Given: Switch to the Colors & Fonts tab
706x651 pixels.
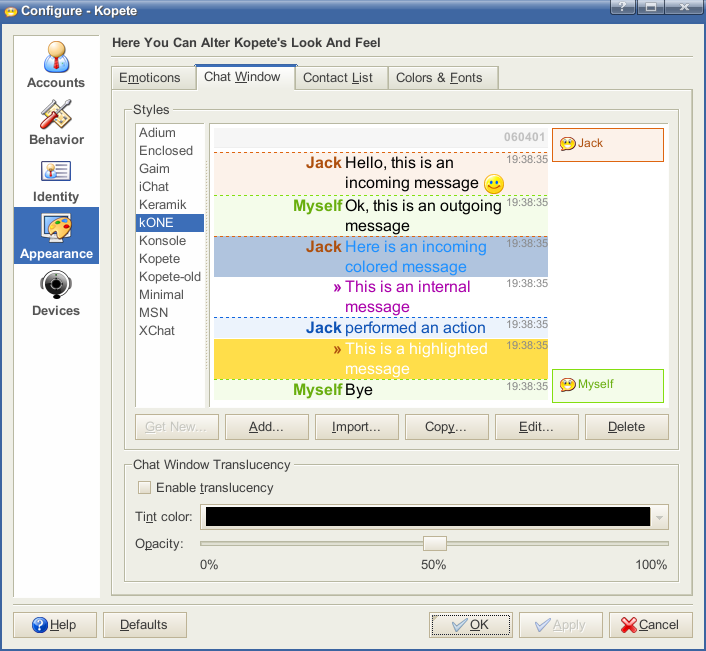Looking at the screenshot, I should pyautogui.click(x=443, y=78).
